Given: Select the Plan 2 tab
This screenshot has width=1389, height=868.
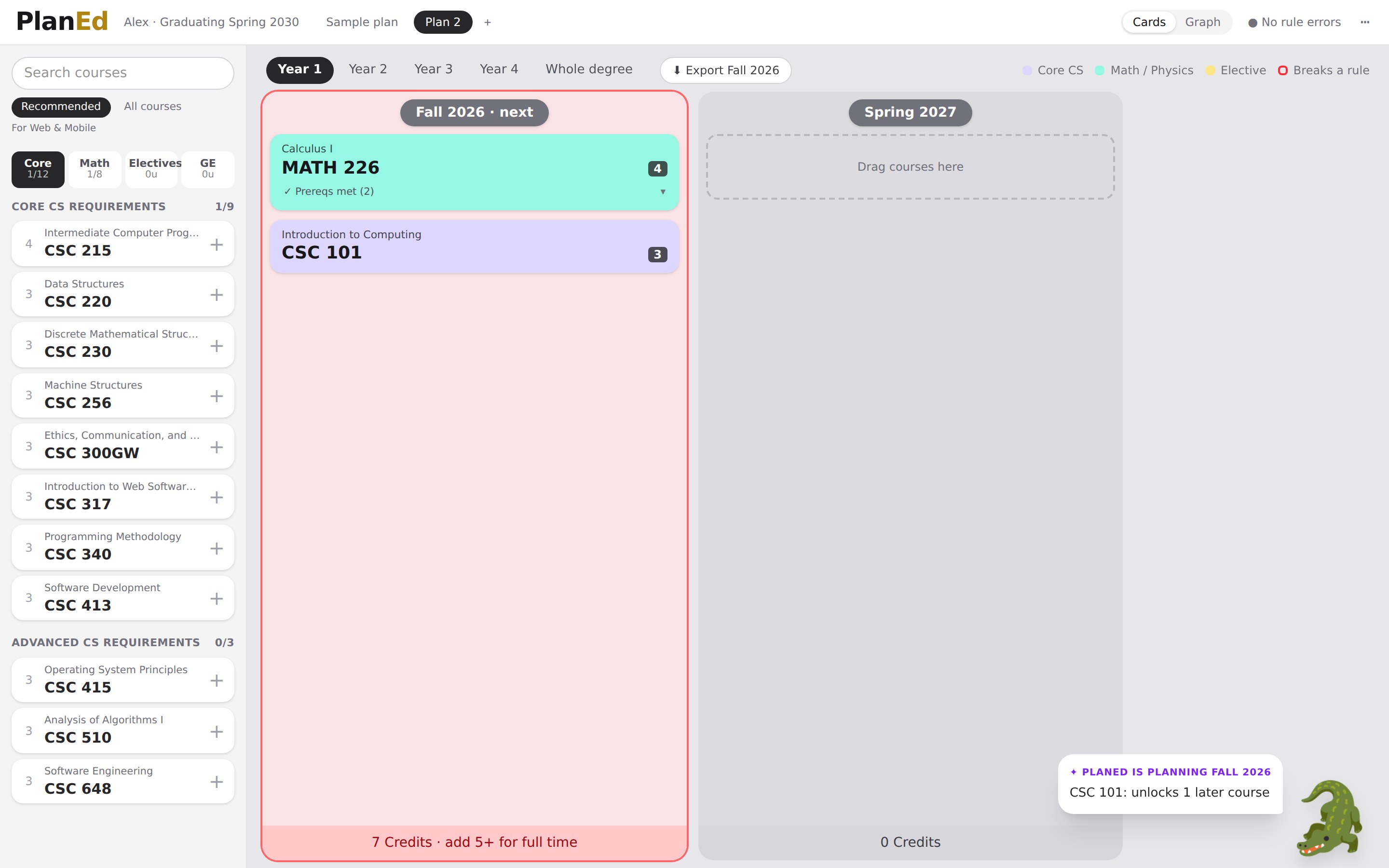Looking at the screenshot, I should point(443,22).
